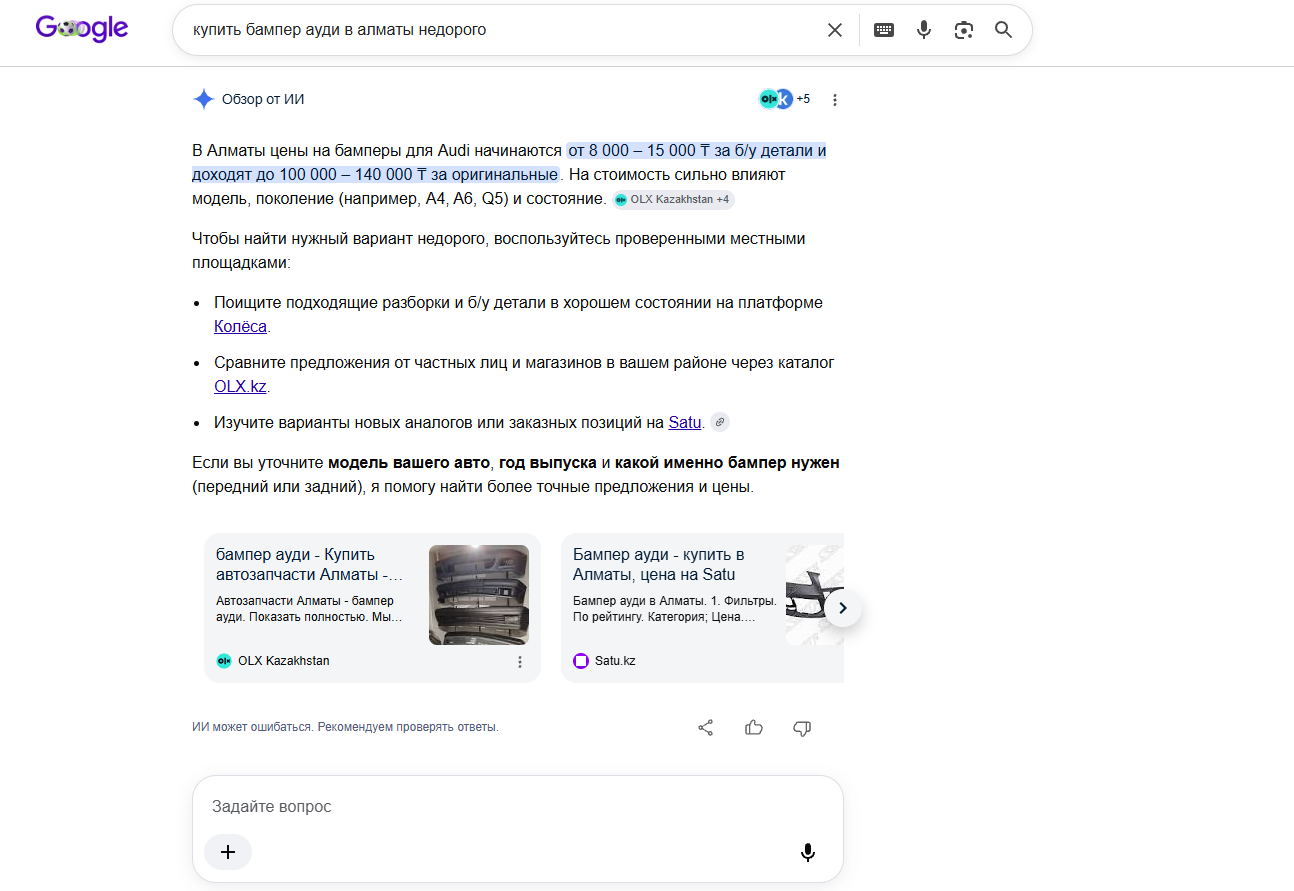Open the on-screen keyboard input tool
This screenshot has height=891, width=1294.
tap(884, 30)
